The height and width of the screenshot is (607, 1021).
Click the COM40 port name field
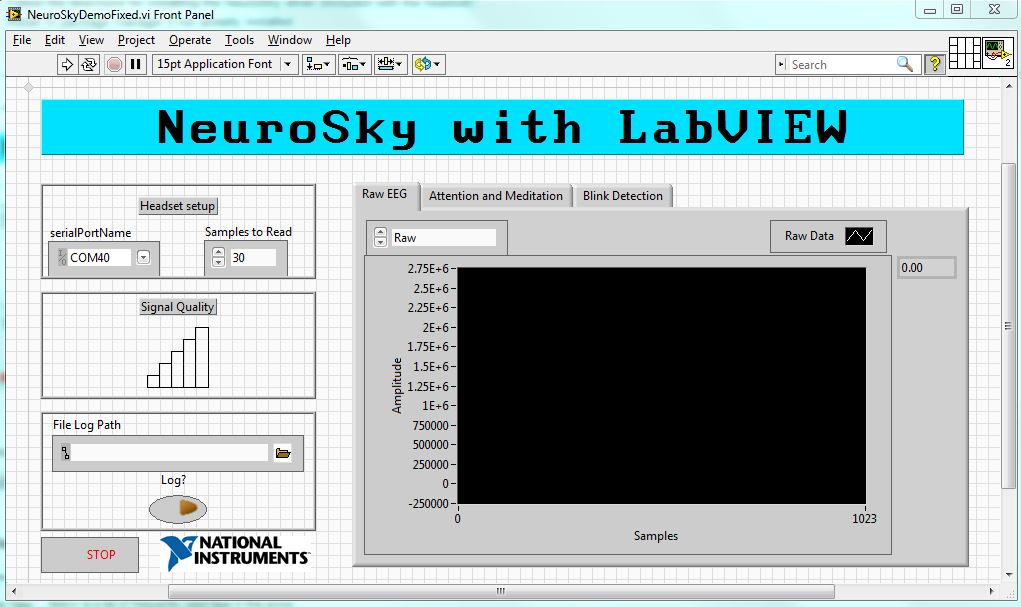tap(100, 257)
